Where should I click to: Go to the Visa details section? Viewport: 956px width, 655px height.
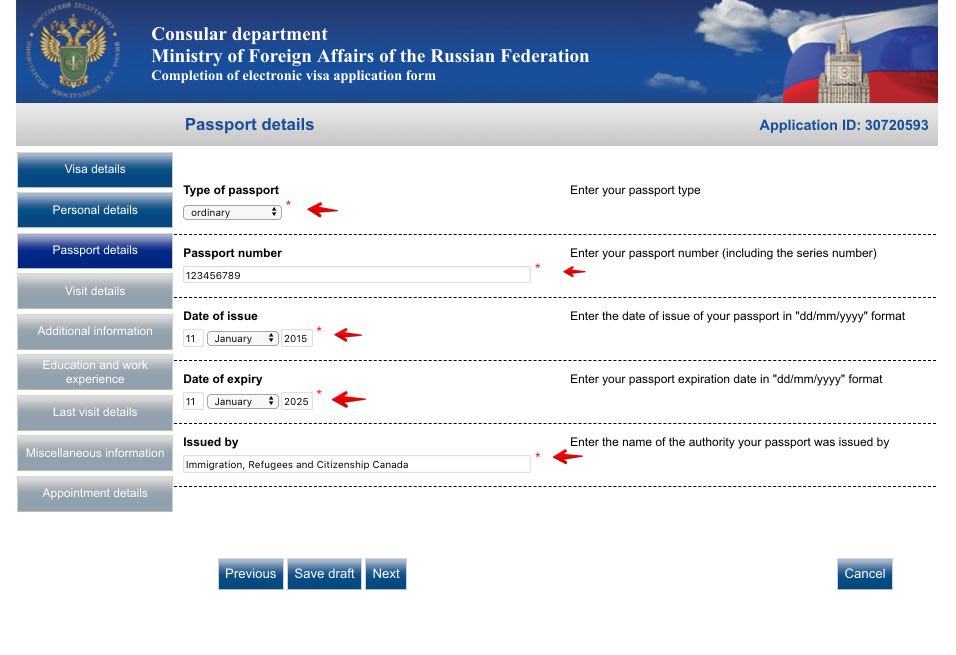click(95, 170)
